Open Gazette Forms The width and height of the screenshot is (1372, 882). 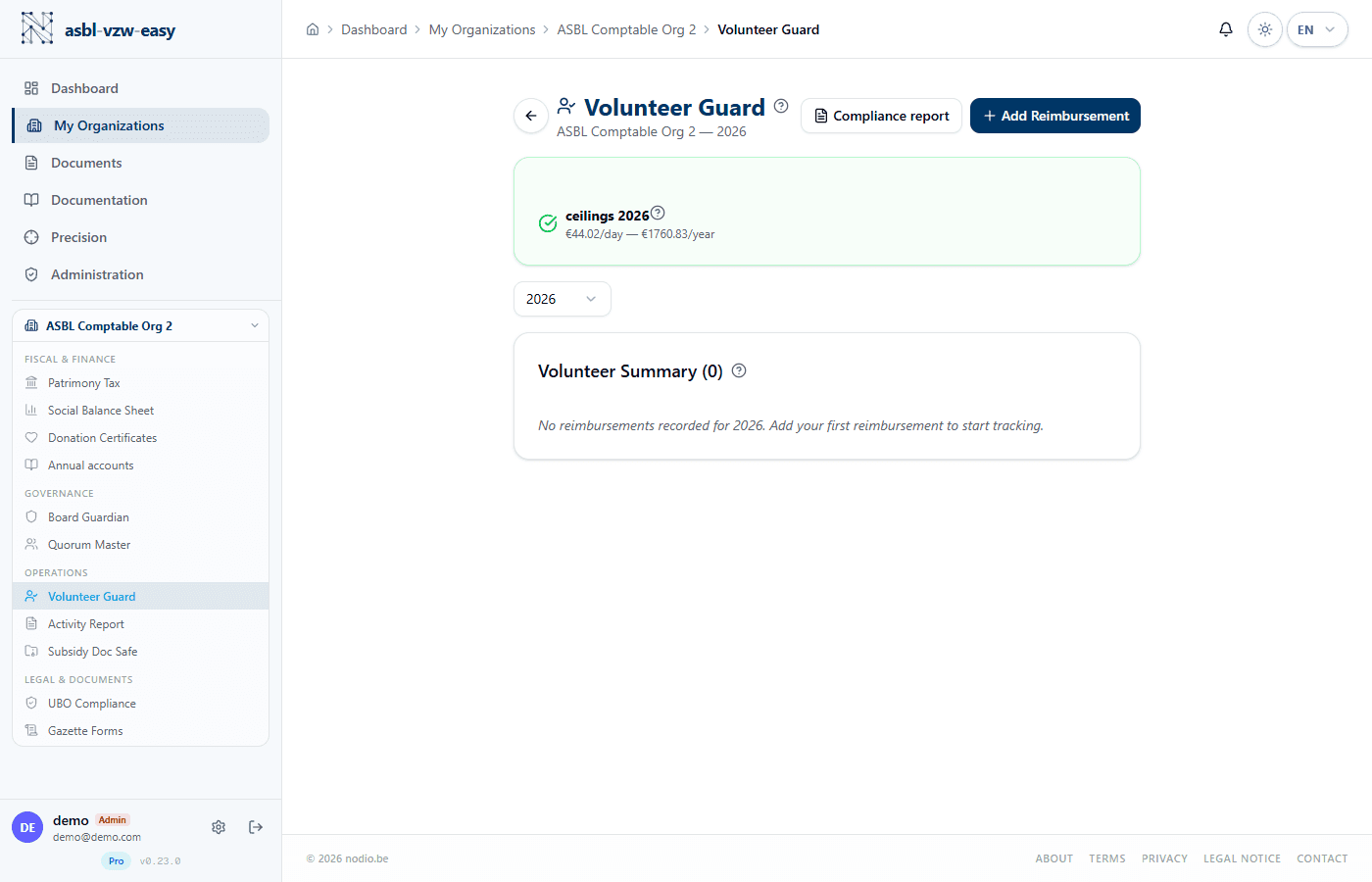tap(140, 731)
